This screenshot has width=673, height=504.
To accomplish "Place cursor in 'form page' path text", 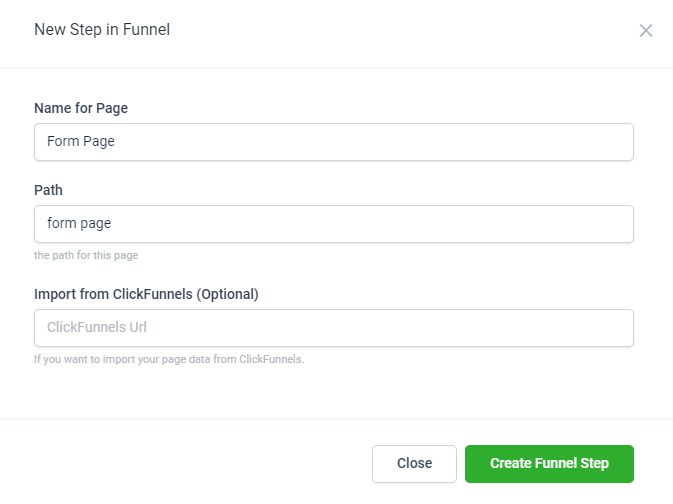I will [79, 224].
